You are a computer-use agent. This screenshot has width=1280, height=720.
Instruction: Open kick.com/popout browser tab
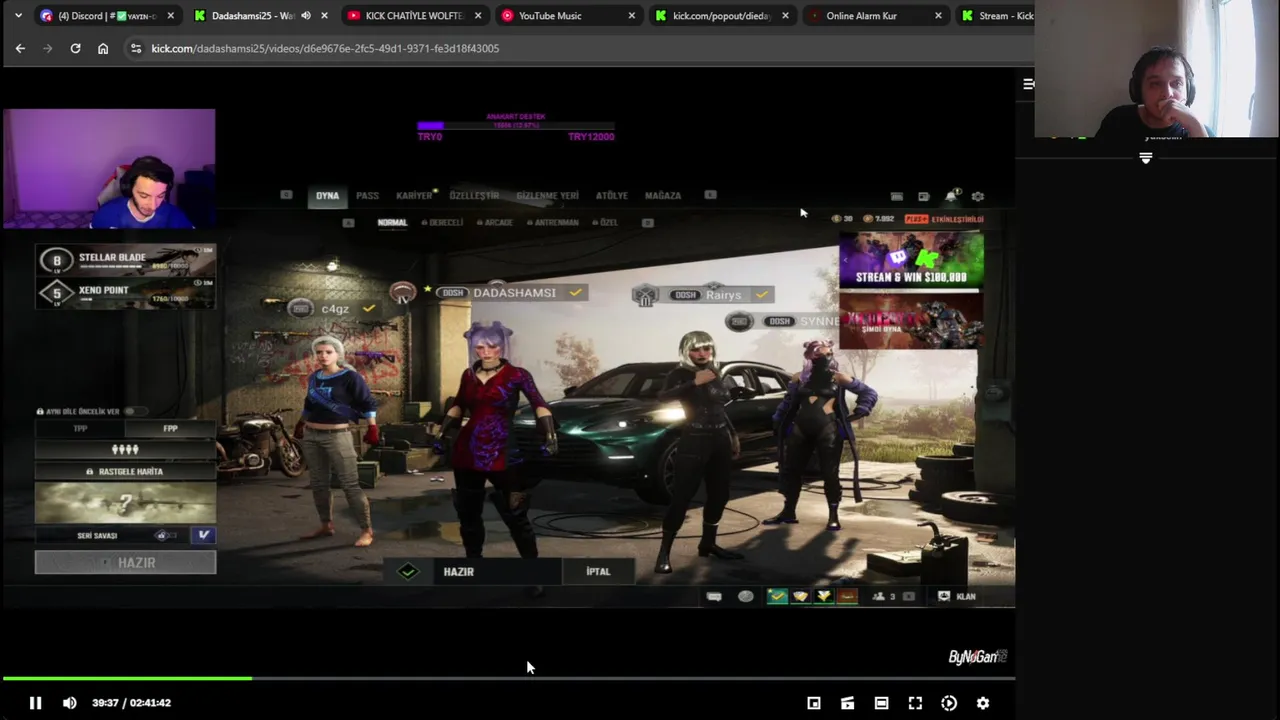pos(721,16)
